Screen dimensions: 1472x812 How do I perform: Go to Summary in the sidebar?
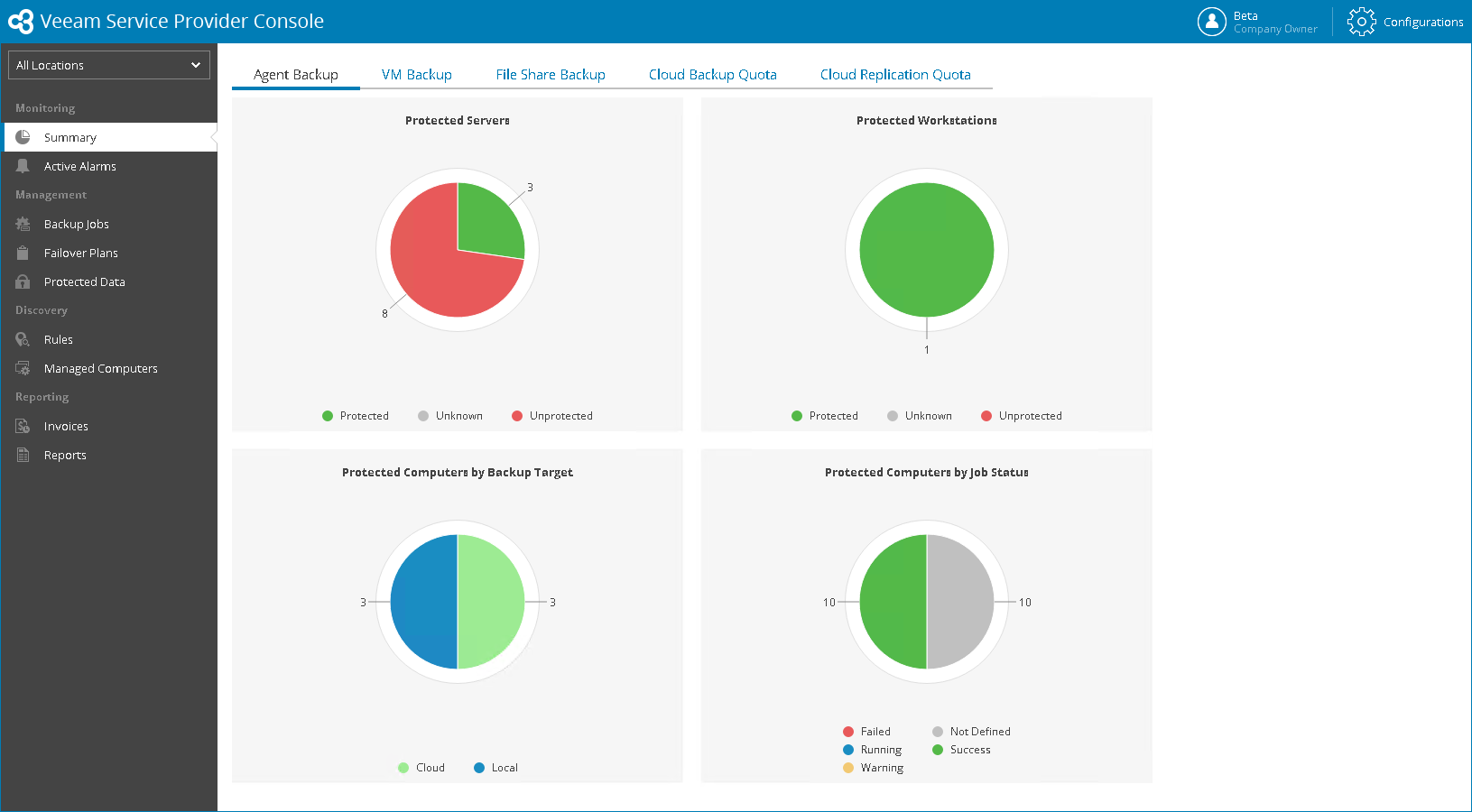[x=109, y=137]
